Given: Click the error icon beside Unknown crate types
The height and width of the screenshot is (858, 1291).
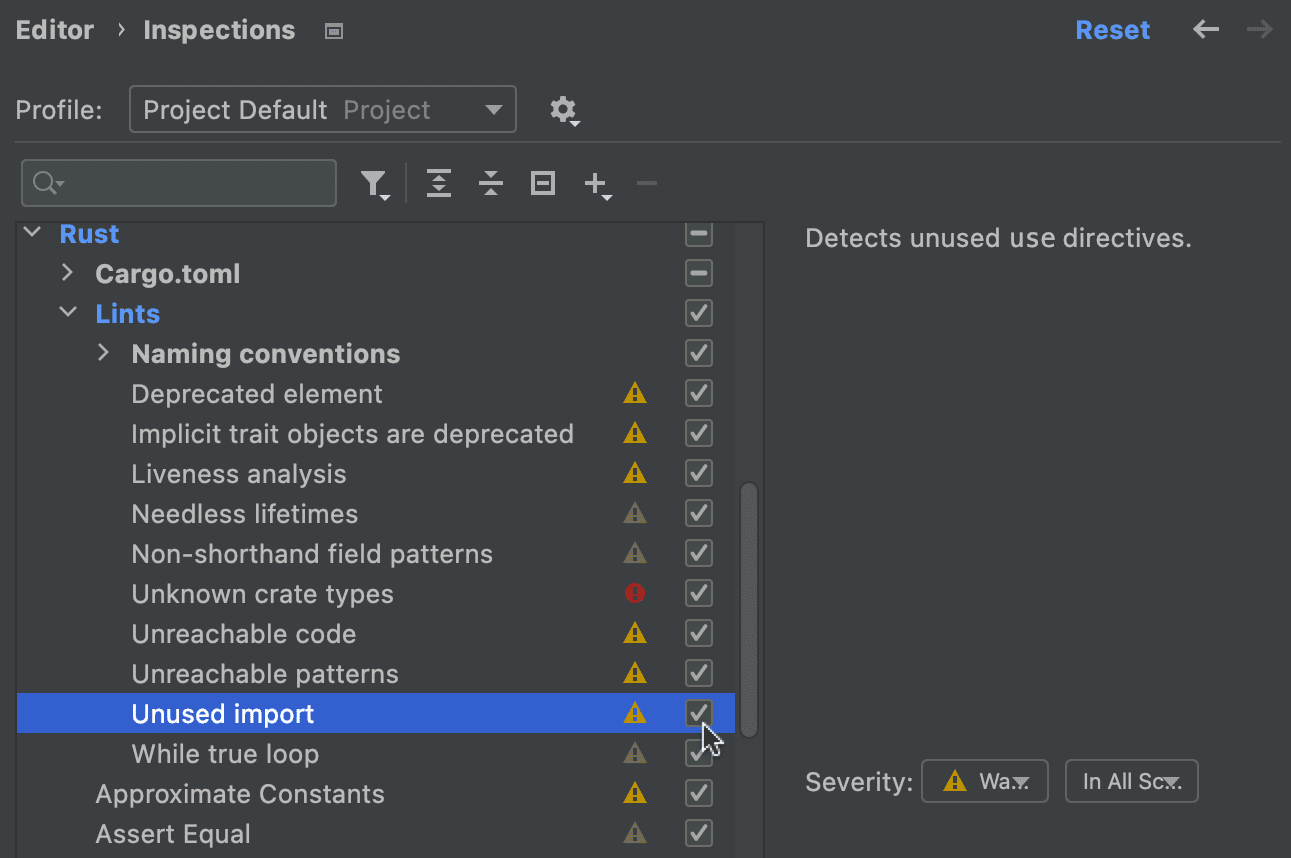Looking at the screenshot, I should (635, 593).
